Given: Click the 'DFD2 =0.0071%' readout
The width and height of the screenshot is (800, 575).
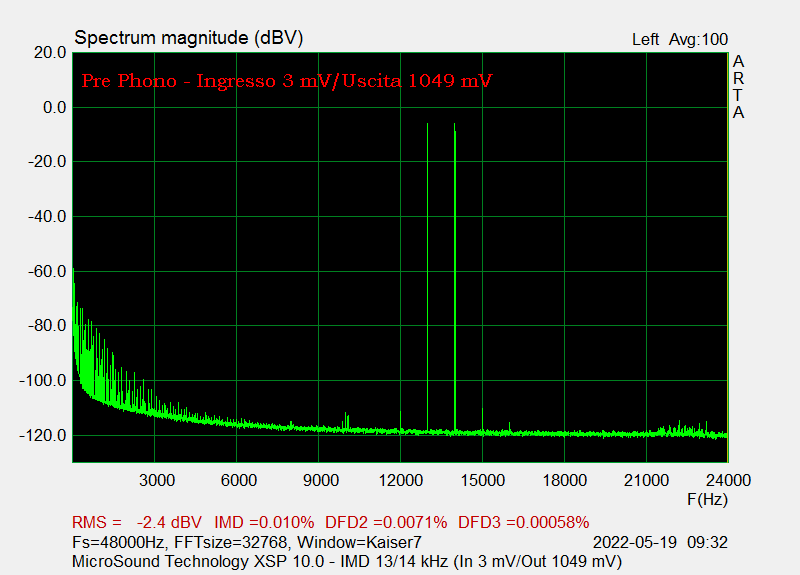Looking at the screenshot, I should click(386, 522).
